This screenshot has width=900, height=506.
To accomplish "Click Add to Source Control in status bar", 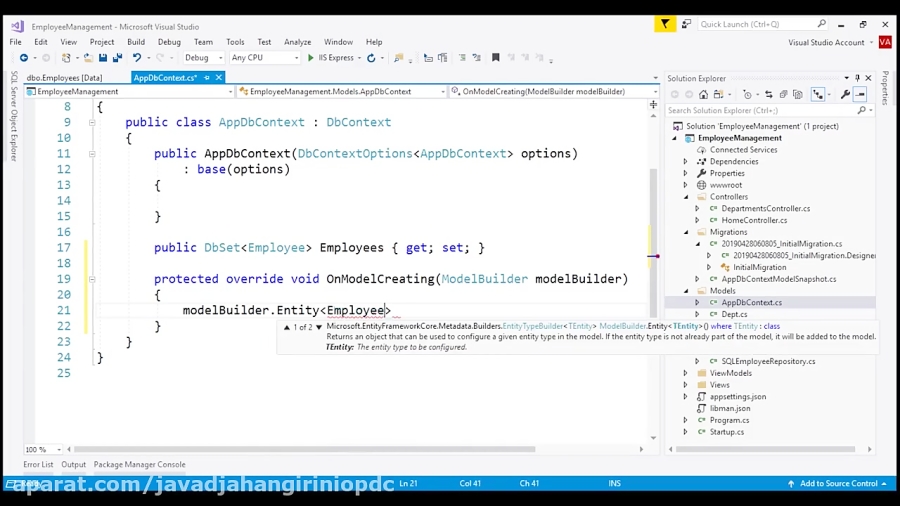I will (839, 484).
